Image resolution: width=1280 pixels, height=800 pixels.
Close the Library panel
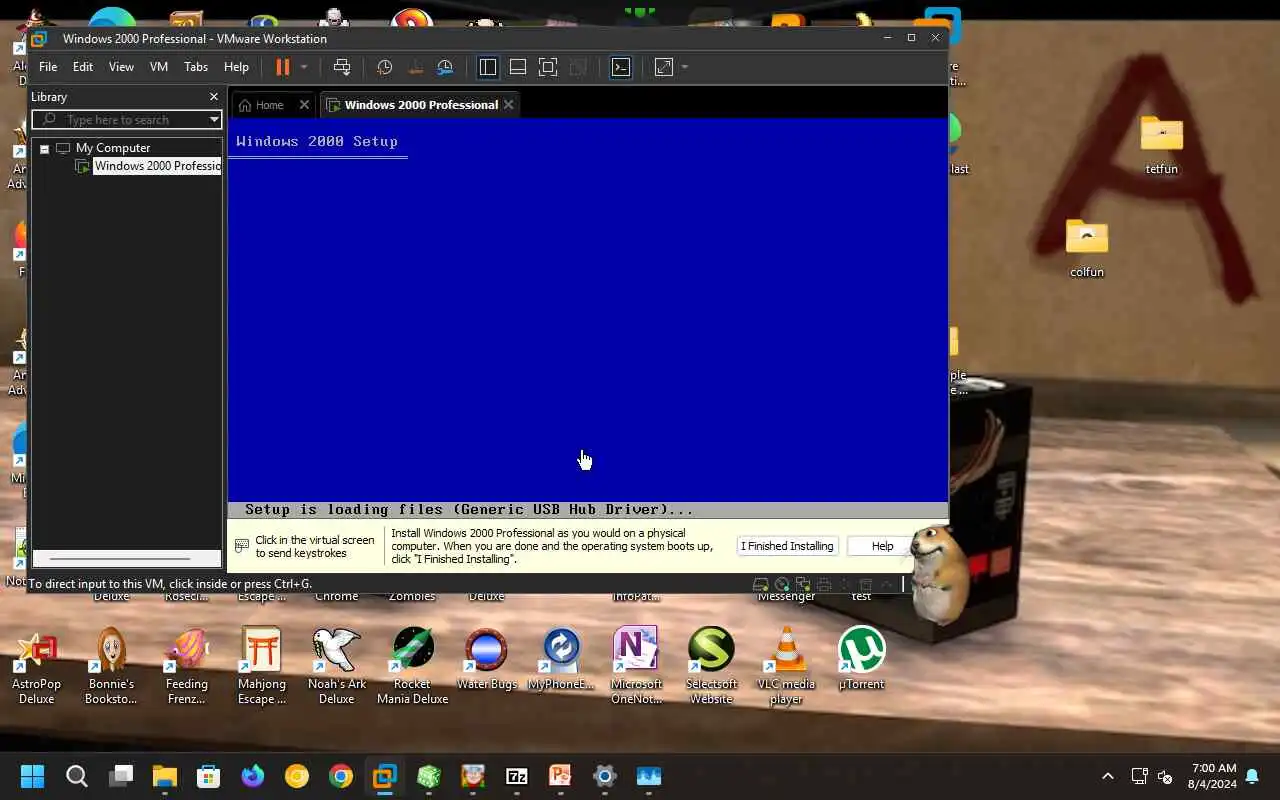pos(213,97)
